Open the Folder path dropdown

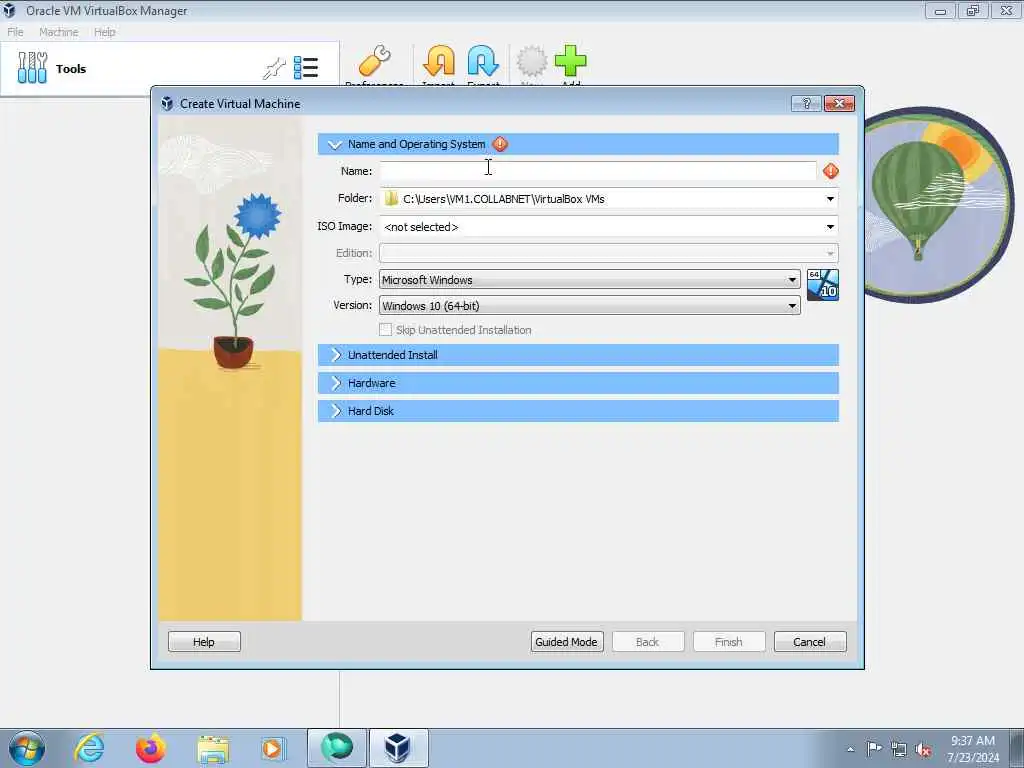(830, 199)
